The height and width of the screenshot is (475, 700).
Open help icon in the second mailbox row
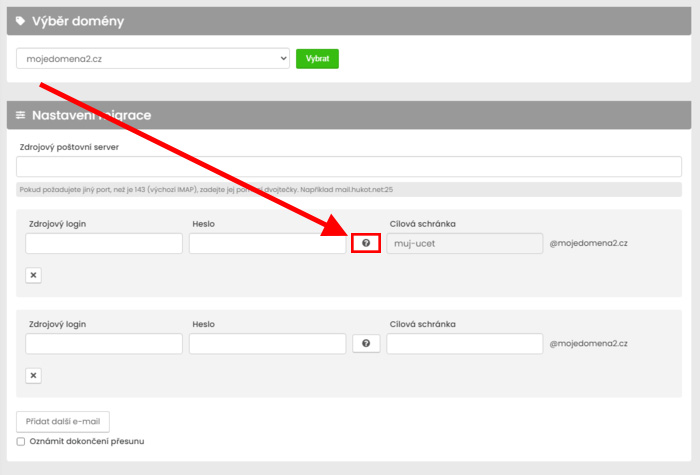[366, 343]
